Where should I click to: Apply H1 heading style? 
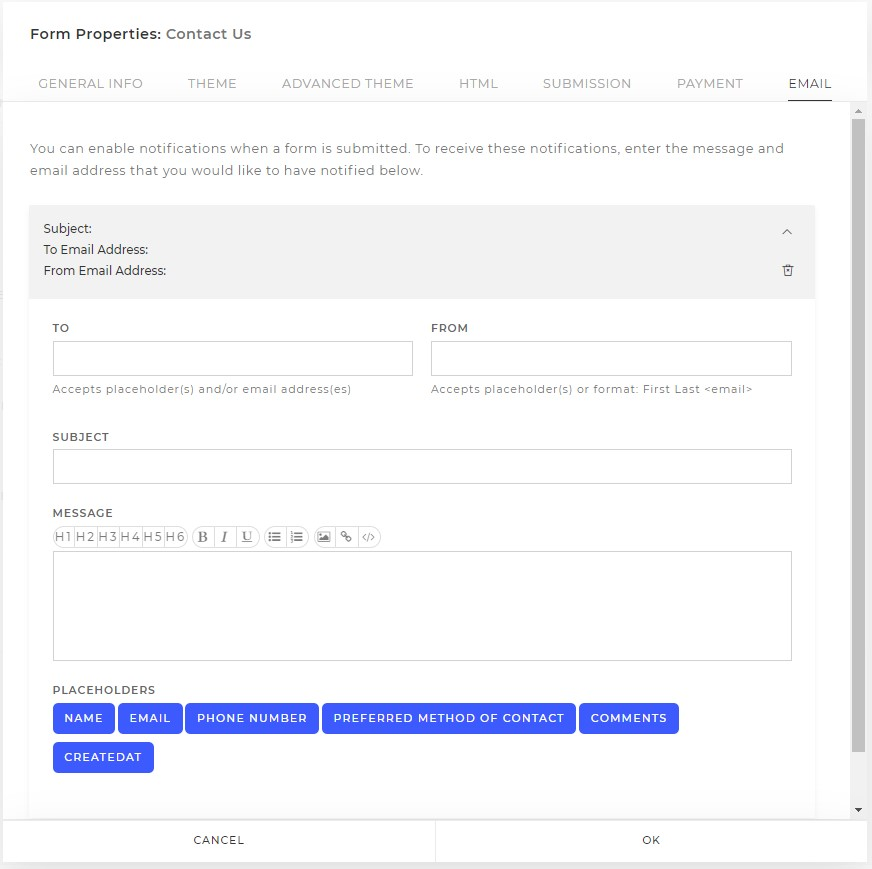click(63, 537)
